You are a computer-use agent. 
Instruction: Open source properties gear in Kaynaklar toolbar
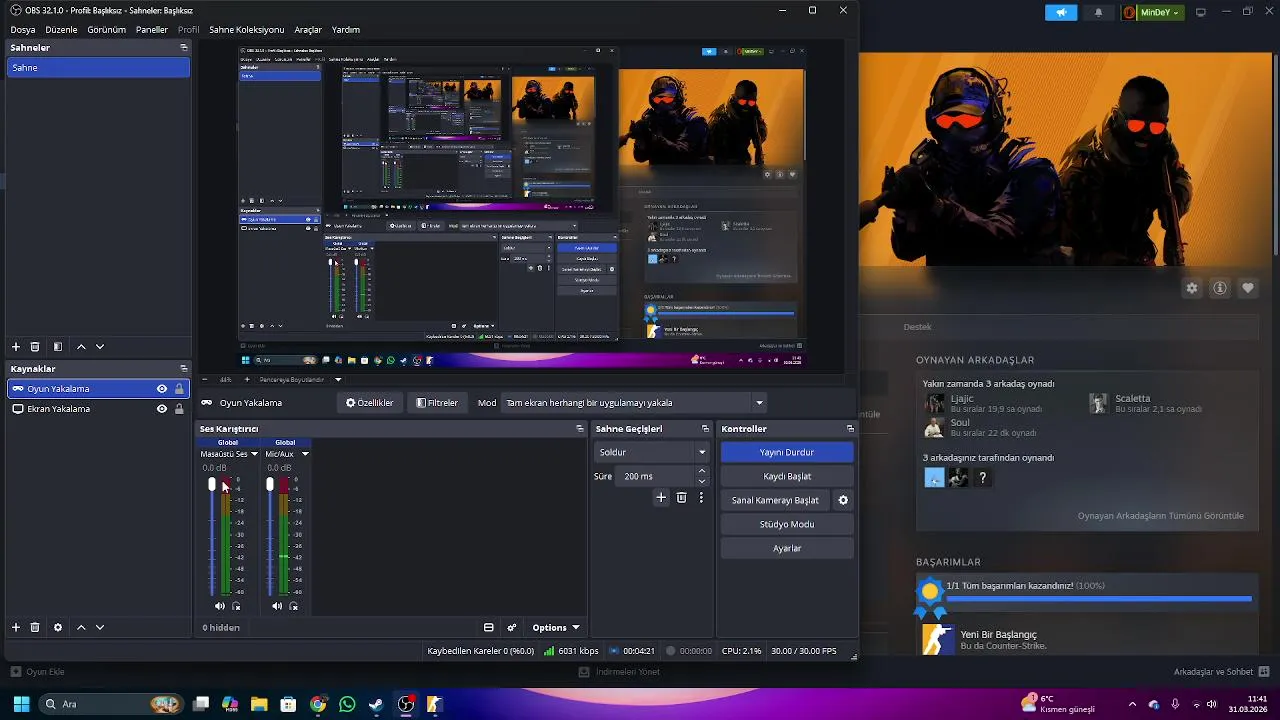tap(58, 628)
